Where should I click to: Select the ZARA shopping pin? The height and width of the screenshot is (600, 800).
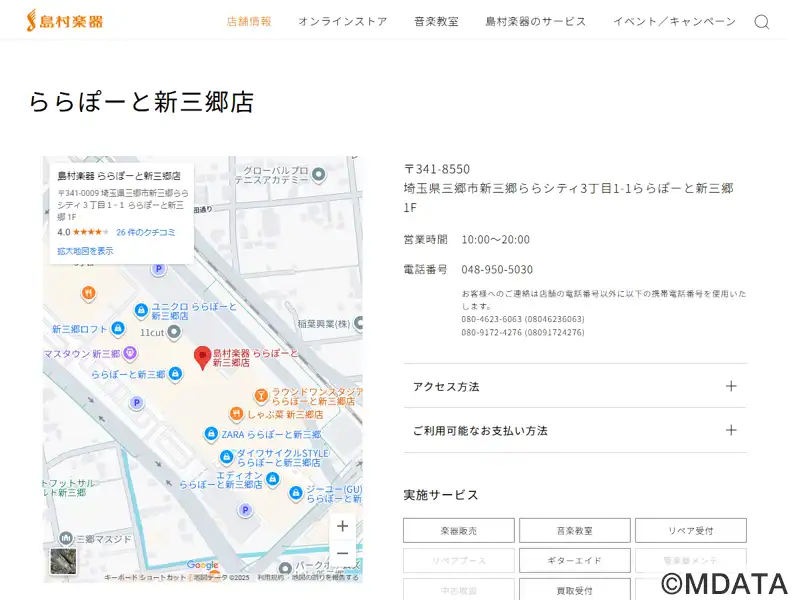(x=211, y=434)
